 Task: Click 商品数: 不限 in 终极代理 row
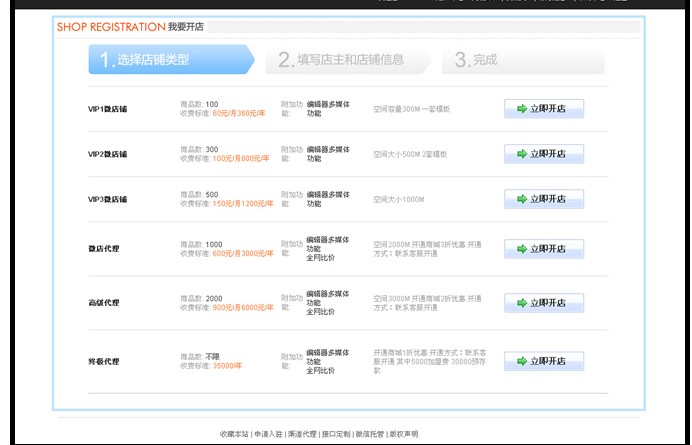point(200,357)
